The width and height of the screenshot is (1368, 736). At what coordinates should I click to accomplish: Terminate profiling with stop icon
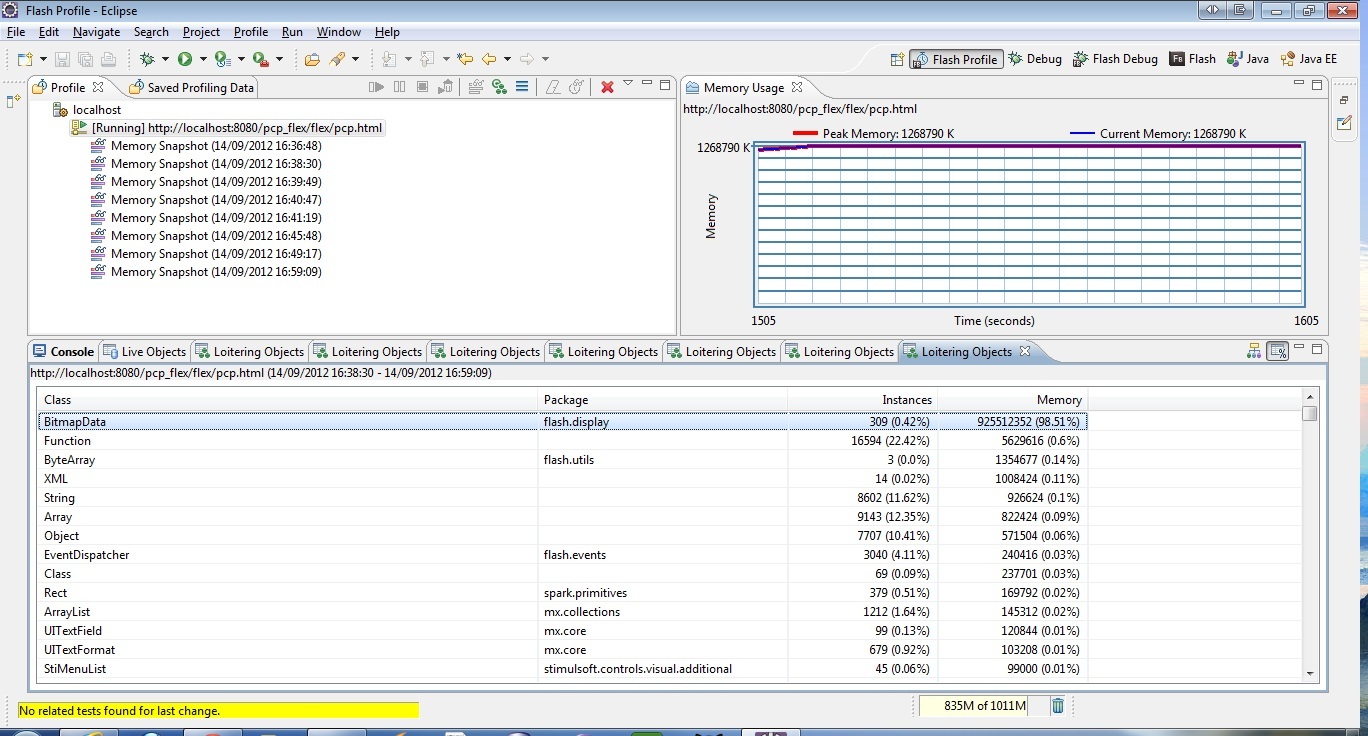[x=423, y=87]
